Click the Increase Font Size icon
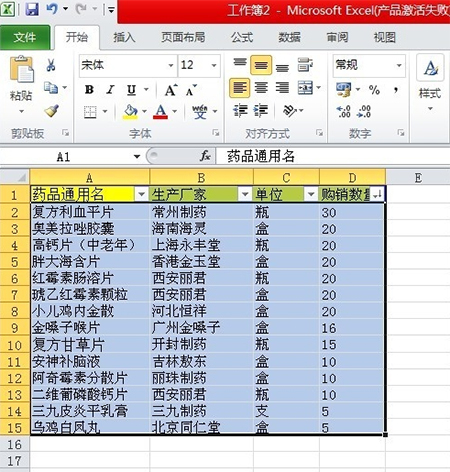 tap(171, 90)
